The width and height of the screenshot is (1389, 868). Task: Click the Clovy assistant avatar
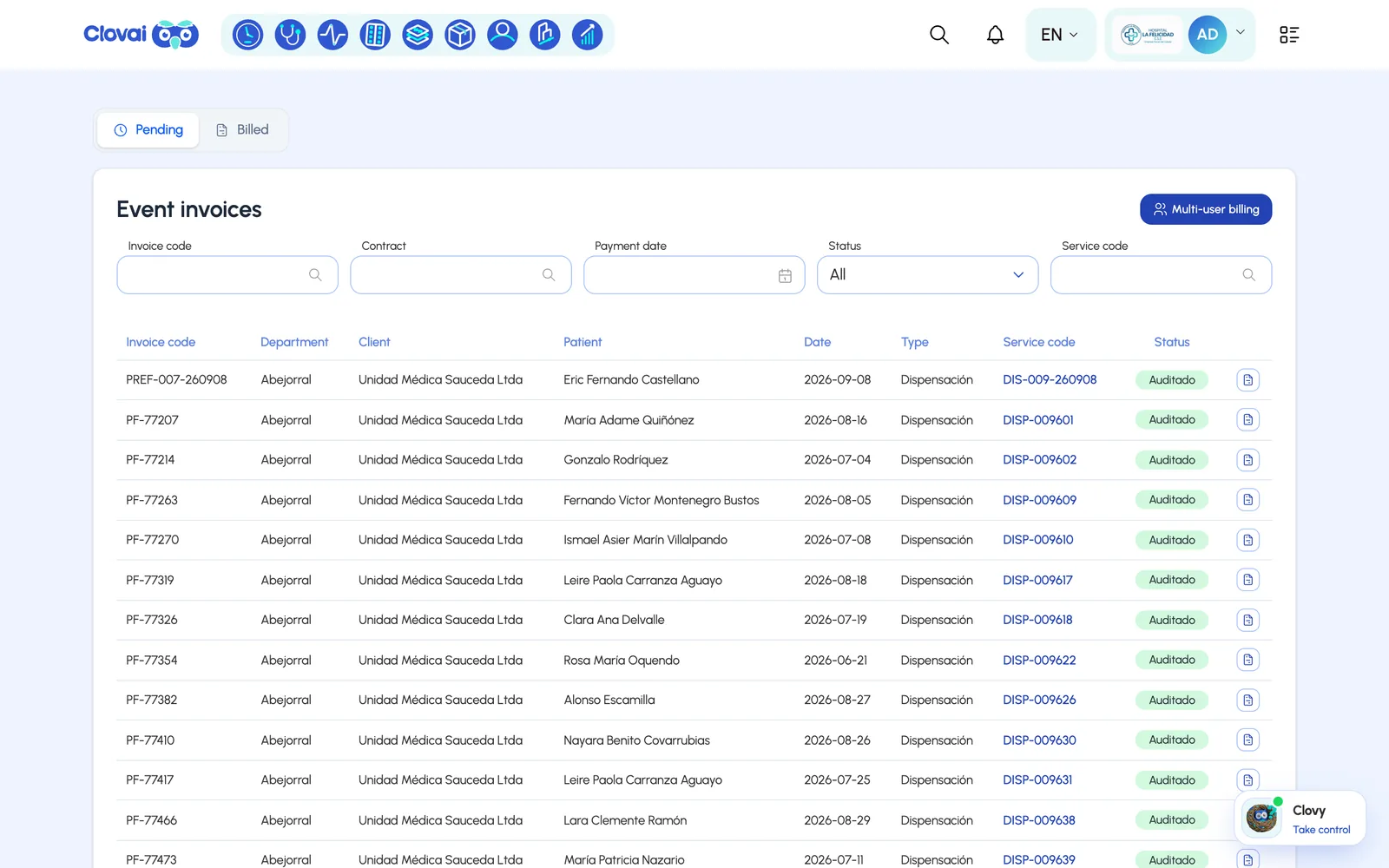[1261, 817]
